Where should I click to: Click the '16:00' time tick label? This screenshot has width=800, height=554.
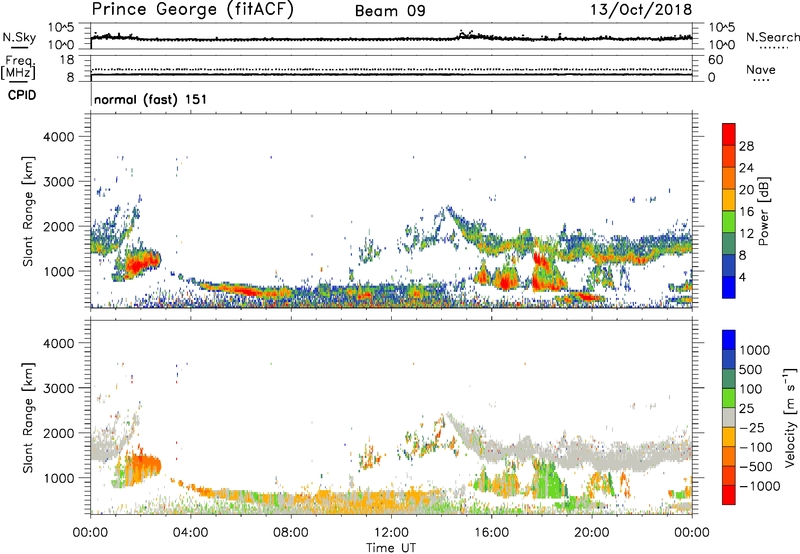(491, 533)
